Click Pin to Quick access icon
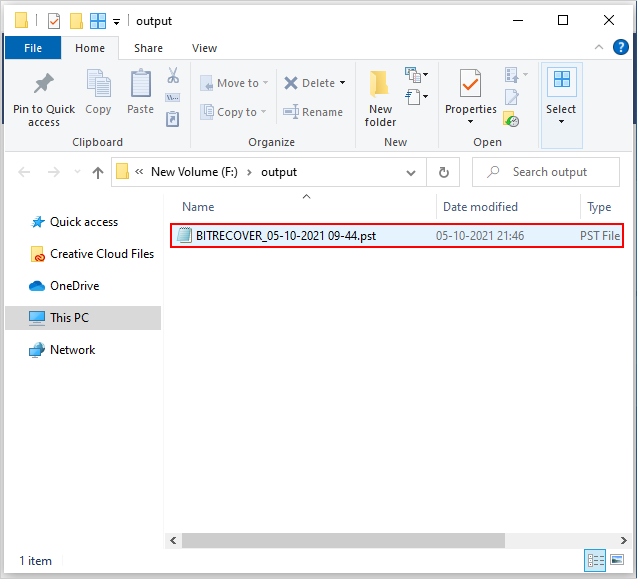This screenshot has height=579, width=637. pos(43,85)
